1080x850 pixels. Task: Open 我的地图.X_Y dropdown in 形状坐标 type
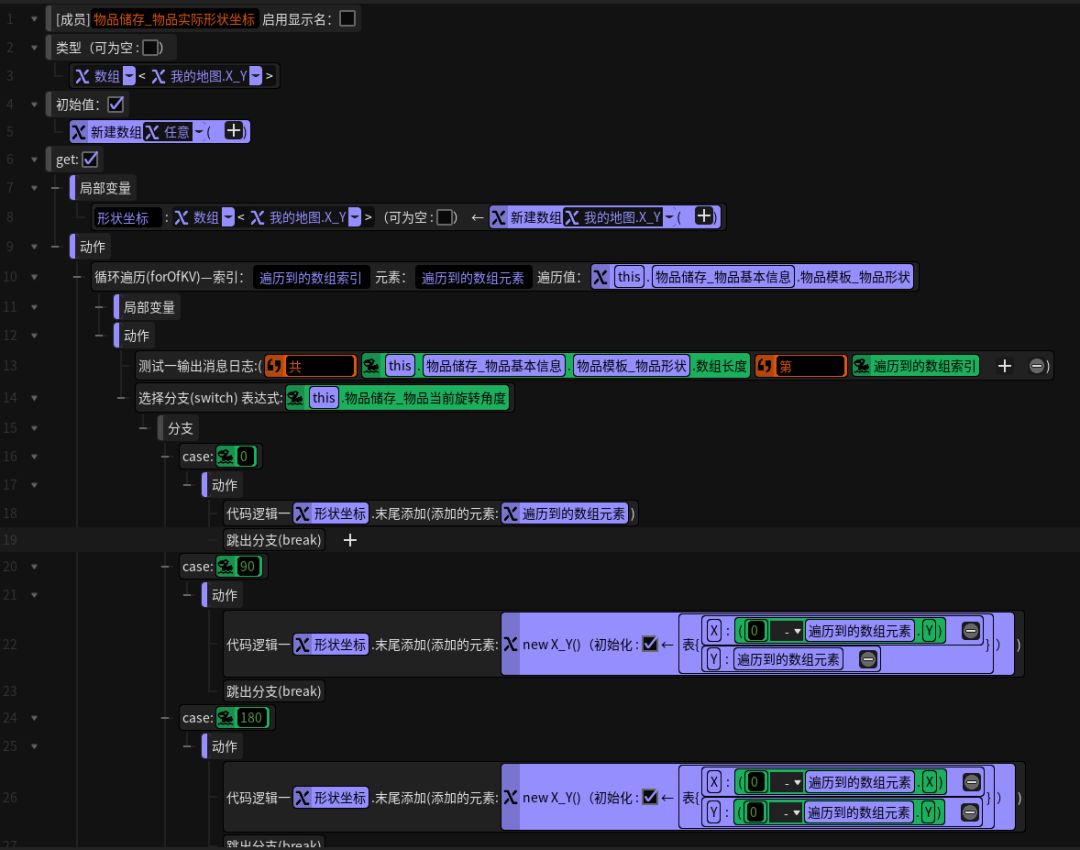[355, 218]
